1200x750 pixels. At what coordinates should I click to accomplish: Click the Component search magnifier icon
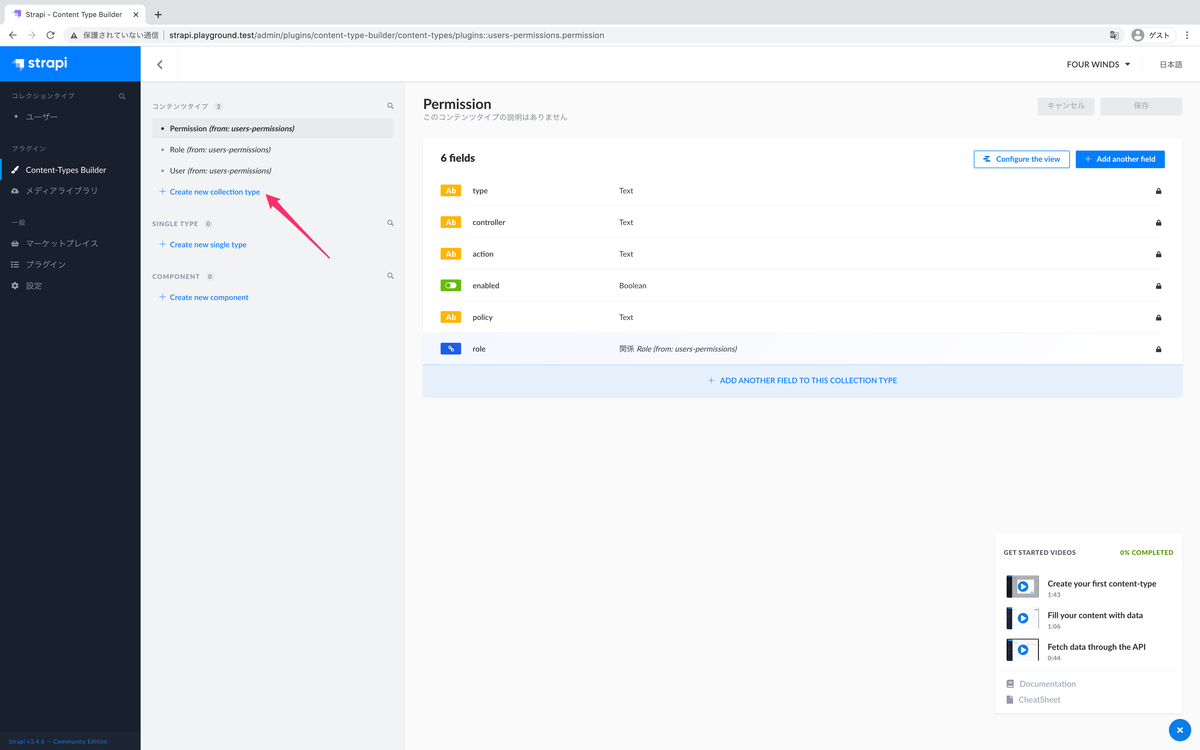click(x=391, y=276)
